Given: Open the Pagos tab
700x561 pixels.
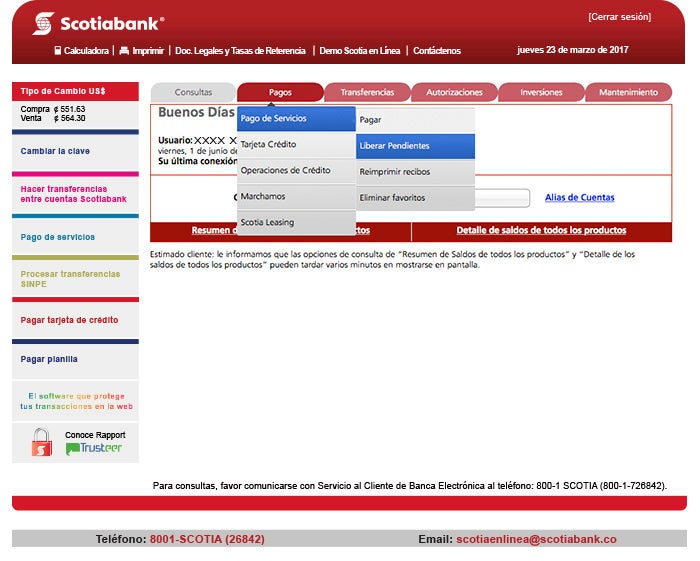Looking at the screenshot, I should (280, 92).
